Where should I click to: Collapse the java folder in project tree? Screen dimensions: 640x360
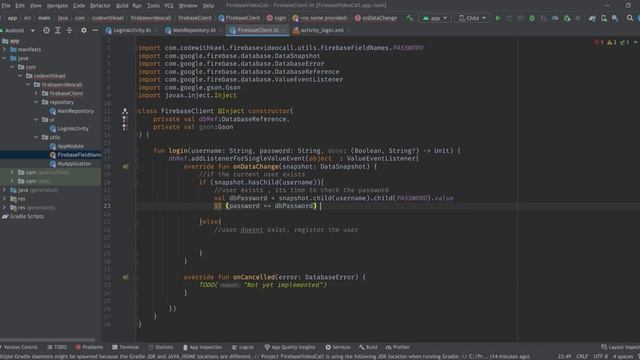pyautogui.click(x=4, y=58)
